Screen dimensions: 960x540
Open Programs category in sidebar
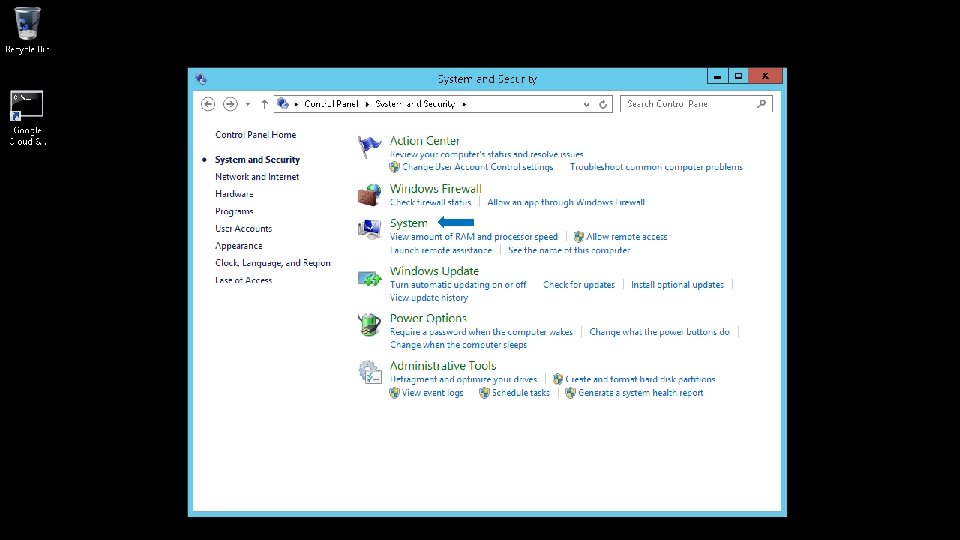pyautogui.click(x=234, y=211)
